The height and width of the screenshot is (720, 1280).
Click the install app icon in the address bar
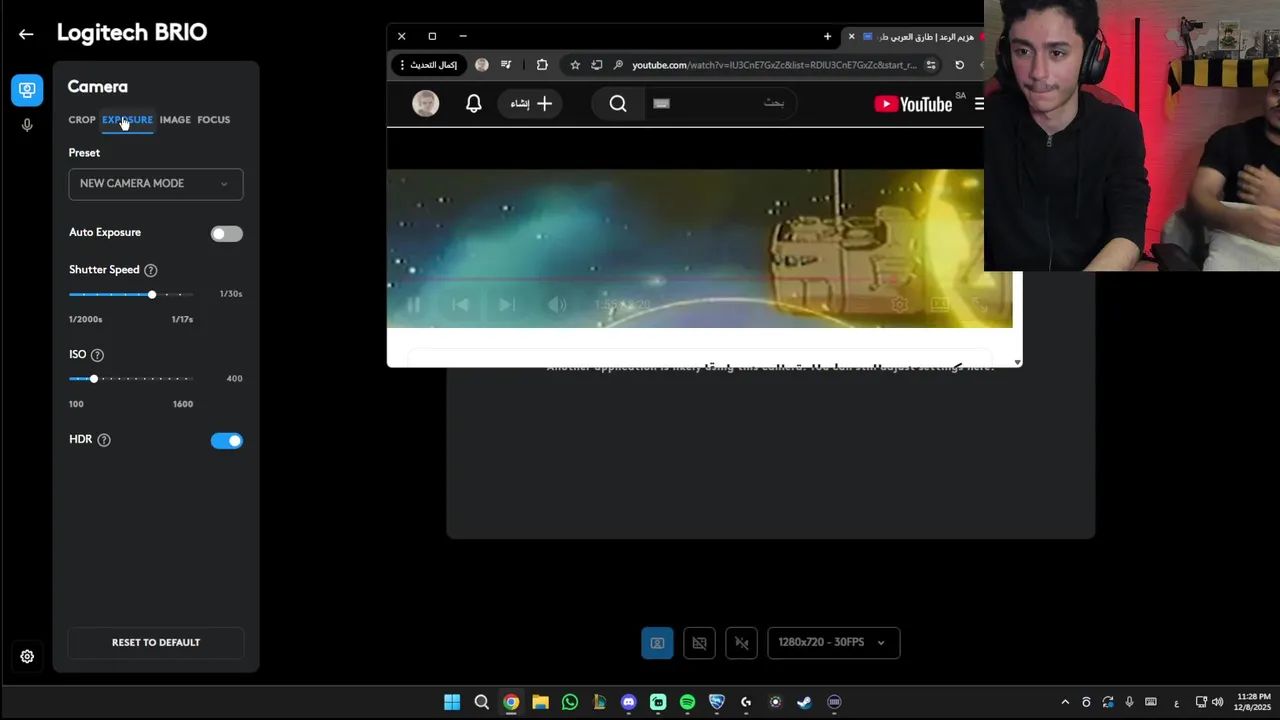tap(597, 65)
